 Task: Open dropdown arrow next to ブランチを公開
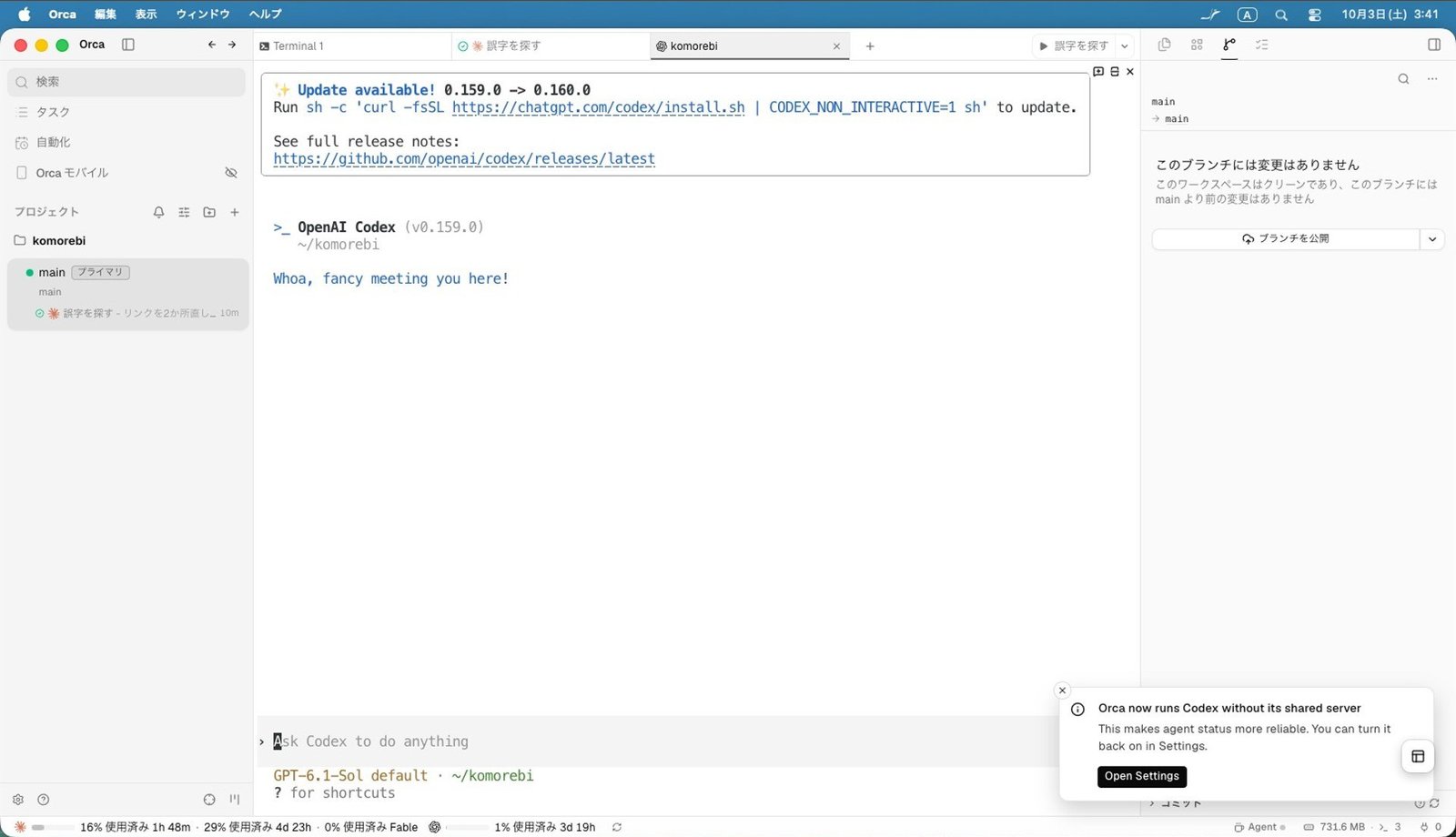1432,239
